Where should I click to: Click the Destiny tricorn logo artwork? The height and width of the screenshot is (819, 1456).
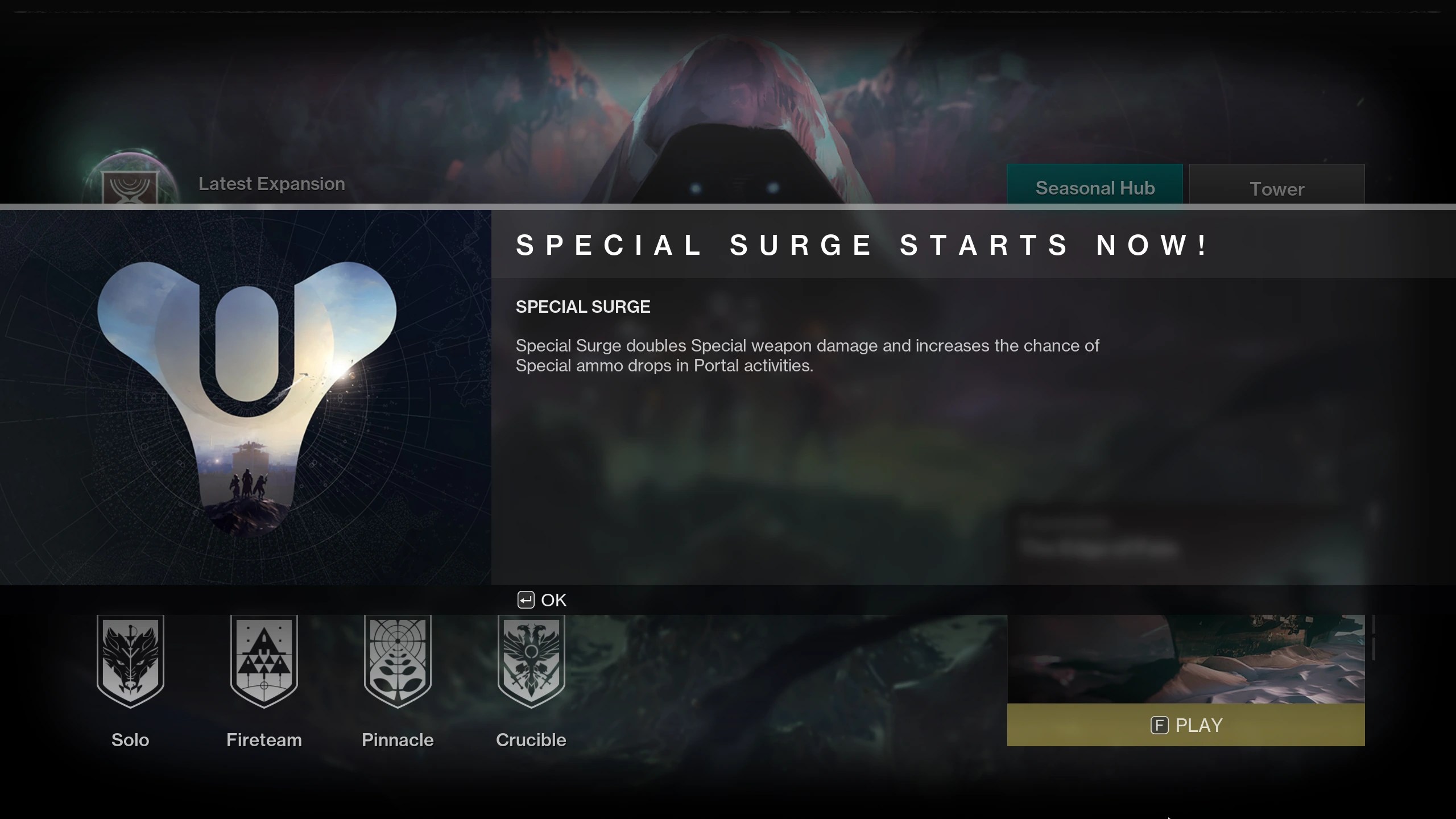click(247, 398)
